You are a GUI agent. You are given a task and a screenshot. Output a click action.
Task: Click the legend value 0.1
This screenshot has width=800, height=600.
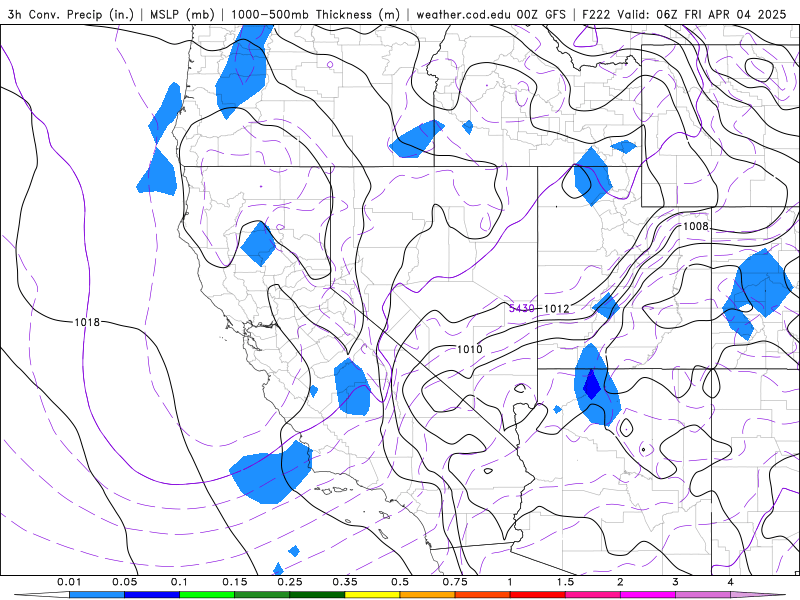[180, 582]
